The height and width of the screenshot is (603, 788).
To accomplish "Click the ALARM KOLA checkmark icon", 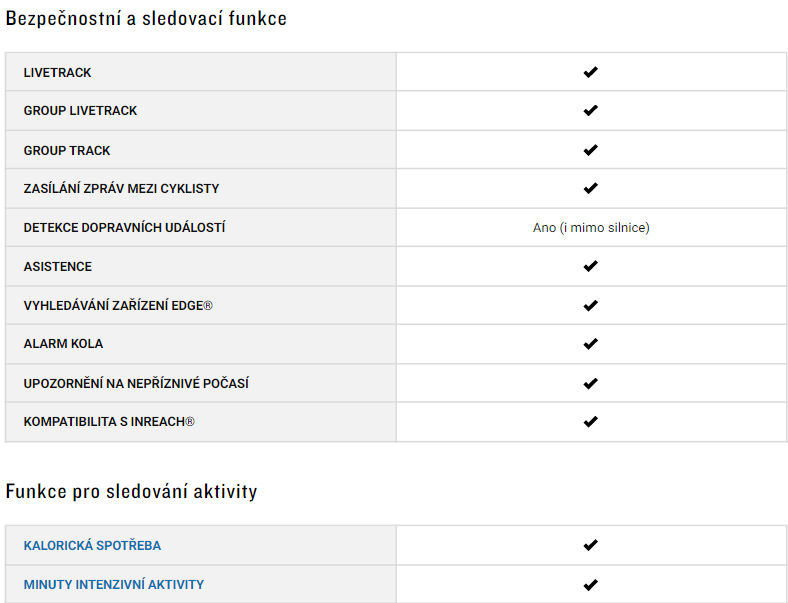I will pyautogui.click(x=590, y=344).
